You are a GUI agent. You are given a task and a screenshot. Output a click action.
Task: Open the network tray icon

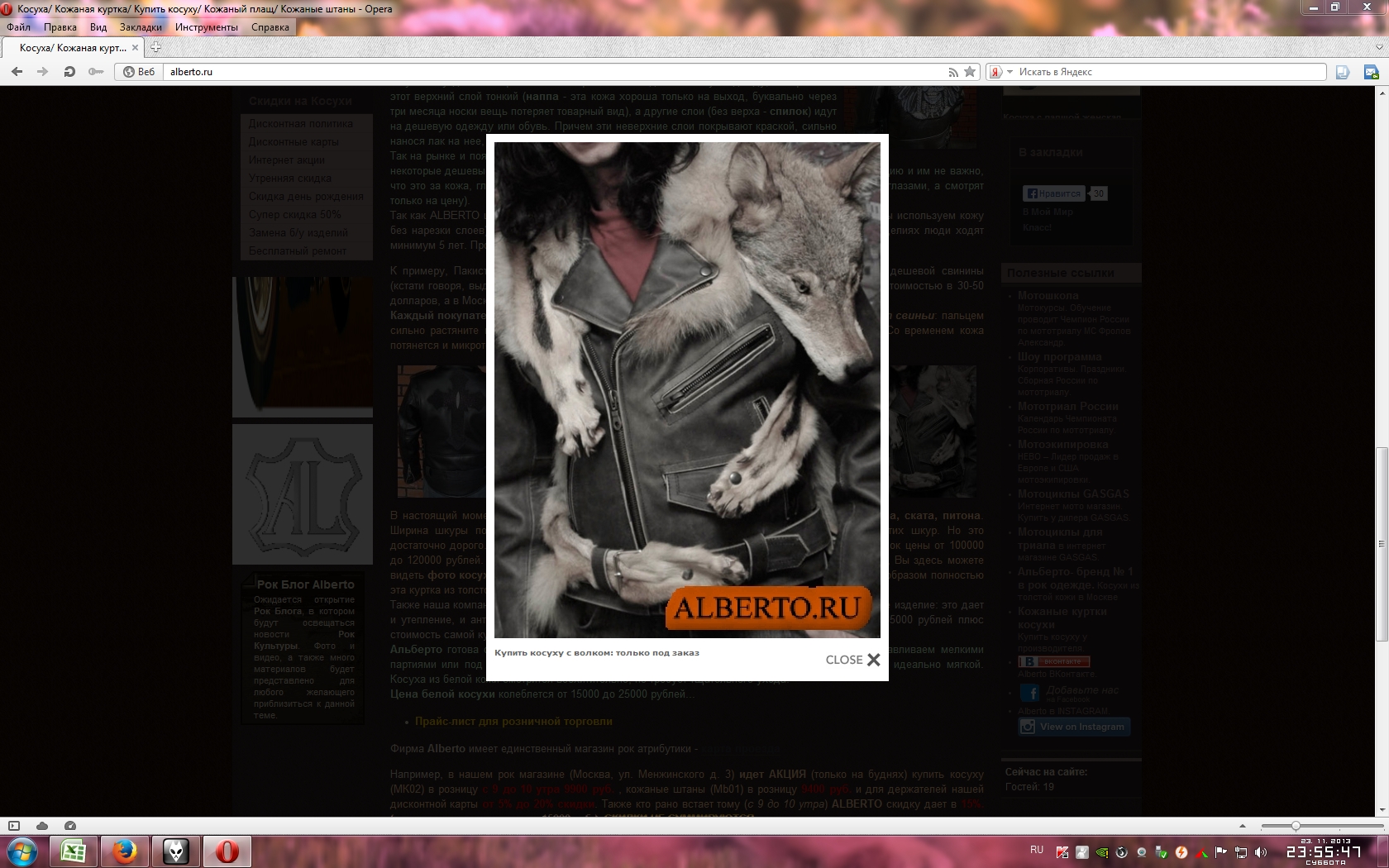[1241, 852]
